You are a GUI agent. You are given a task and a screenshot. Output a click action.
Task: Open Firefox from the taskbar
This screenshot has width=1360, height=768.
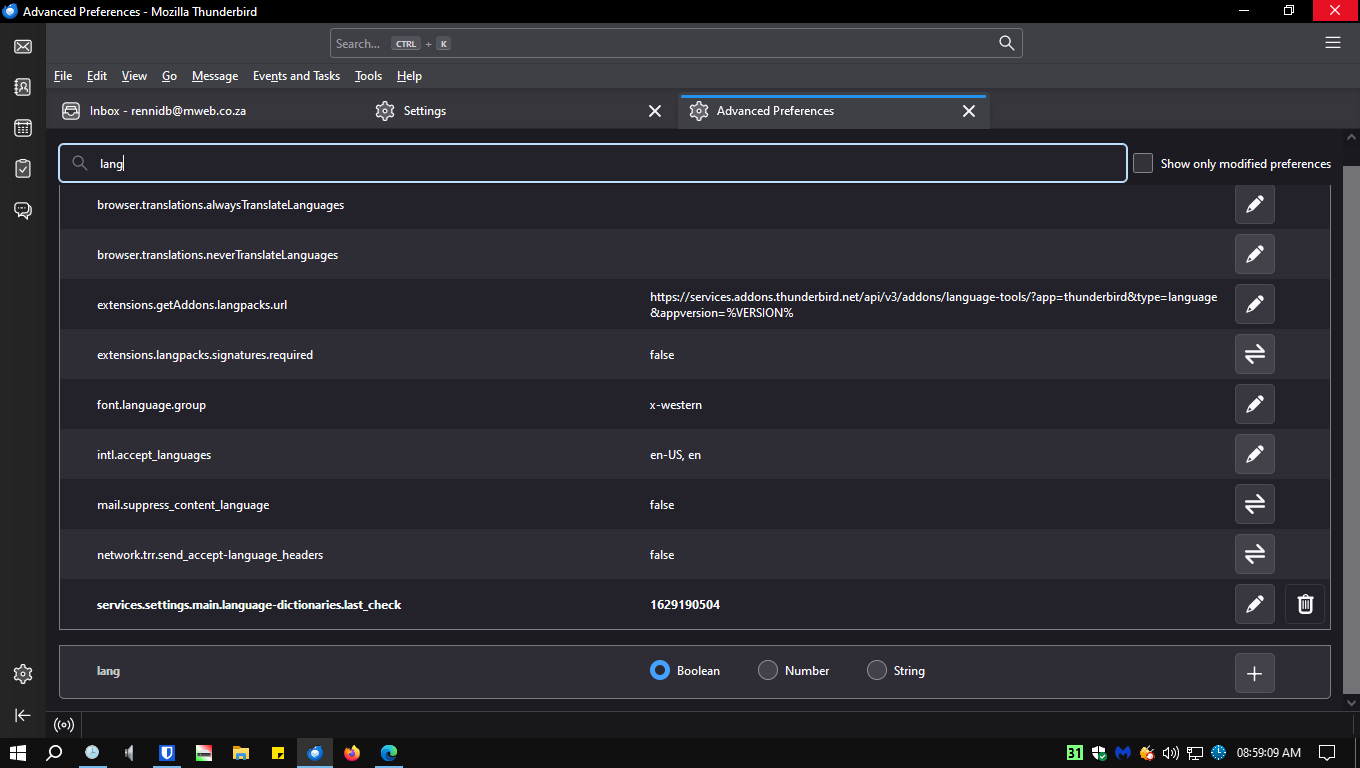point(352,753)
